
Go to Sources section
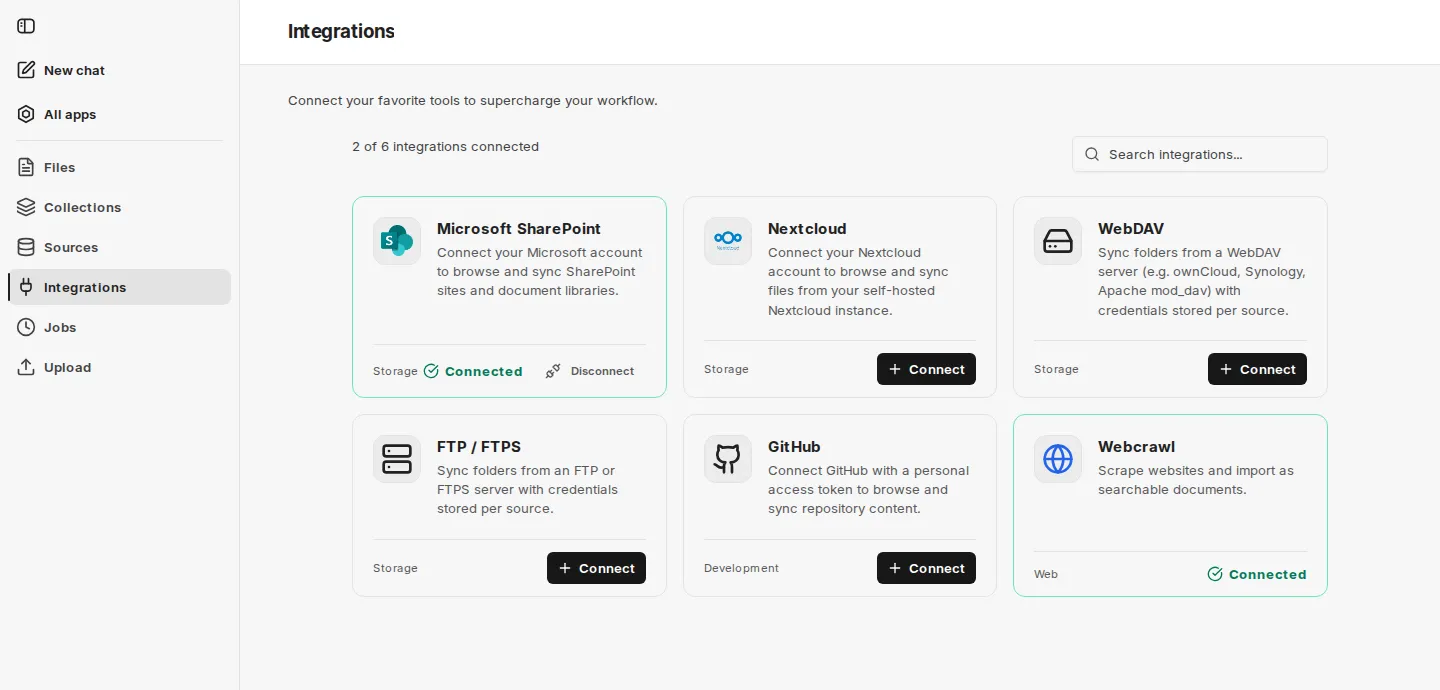(x=119, y=247)
